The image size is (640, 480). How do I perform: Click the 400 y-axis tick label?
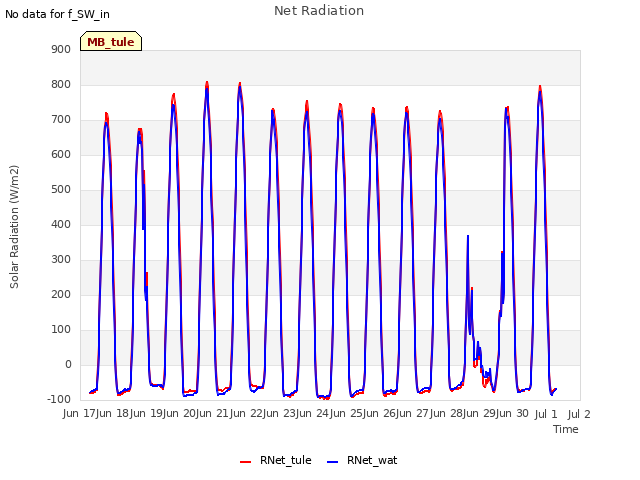pos(61,224)
